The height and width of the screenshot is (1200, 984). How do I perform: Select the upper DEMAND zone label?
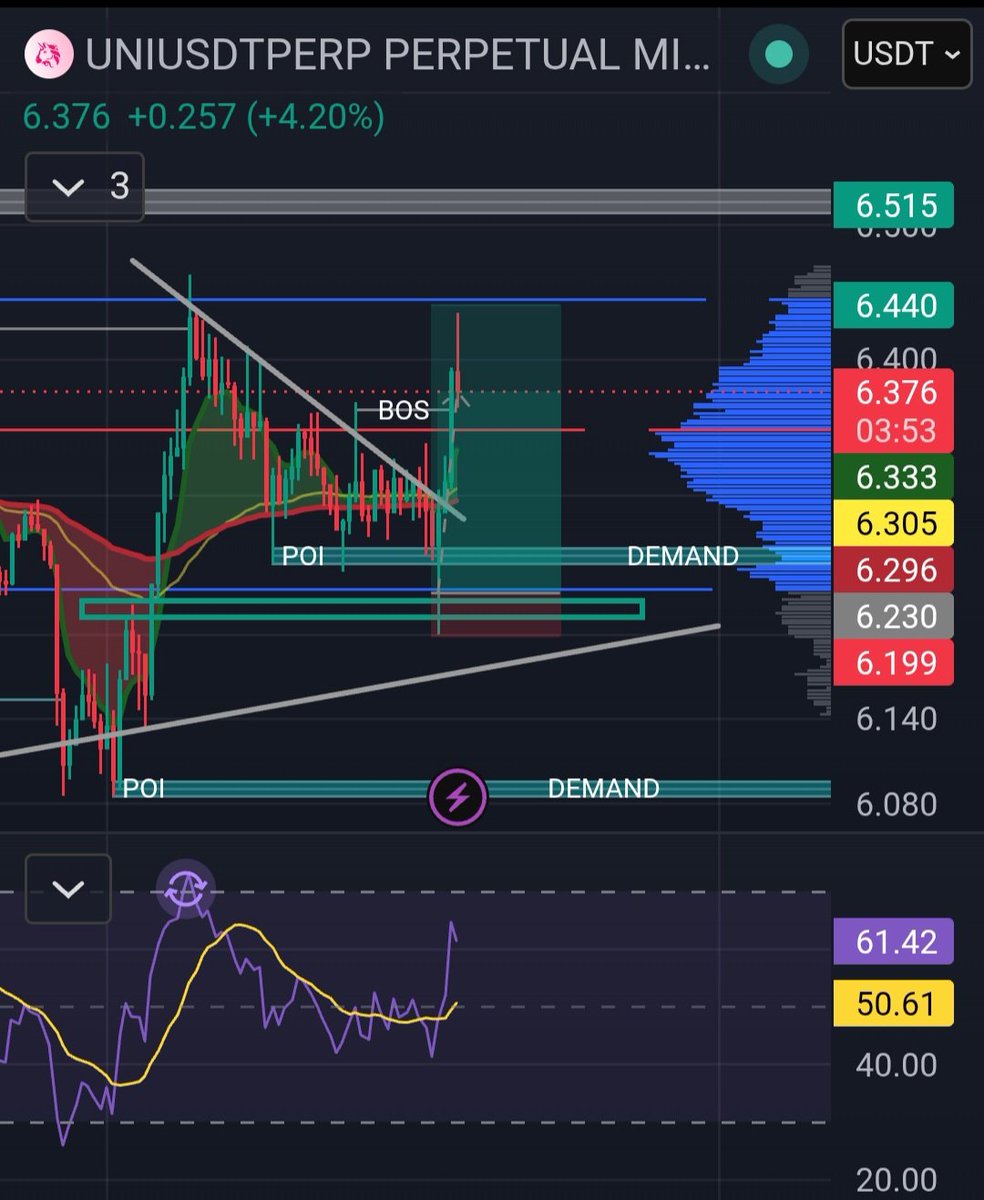683,556
